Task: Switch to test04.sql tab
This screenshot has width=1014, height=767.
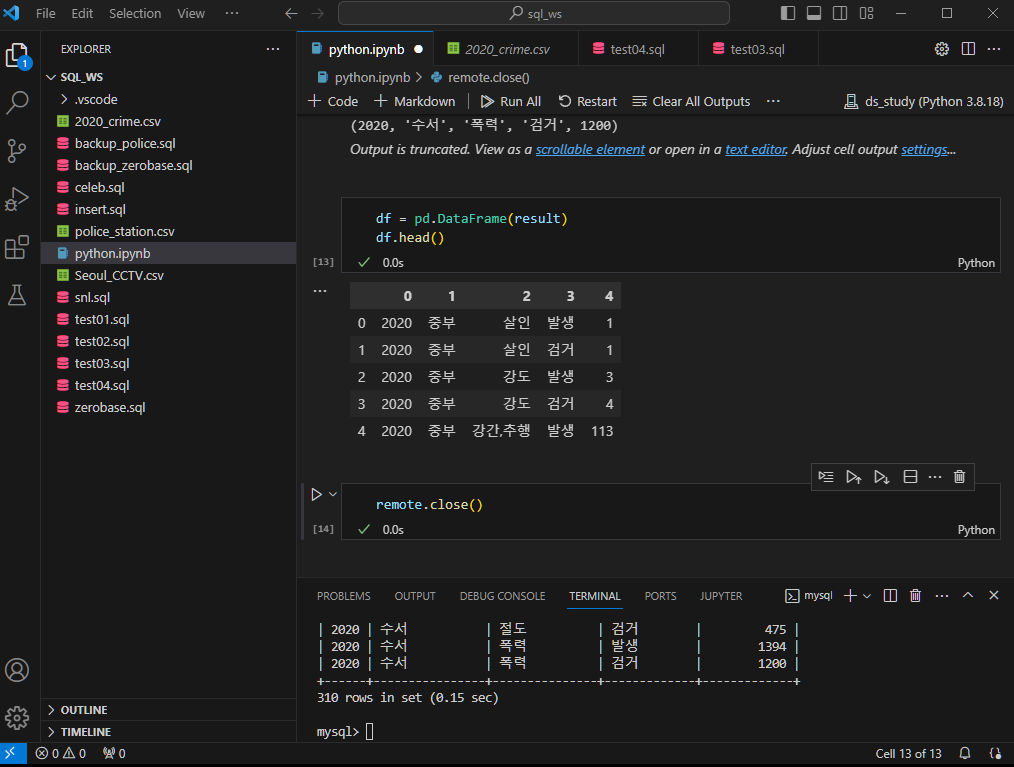Action: (637, 49)
